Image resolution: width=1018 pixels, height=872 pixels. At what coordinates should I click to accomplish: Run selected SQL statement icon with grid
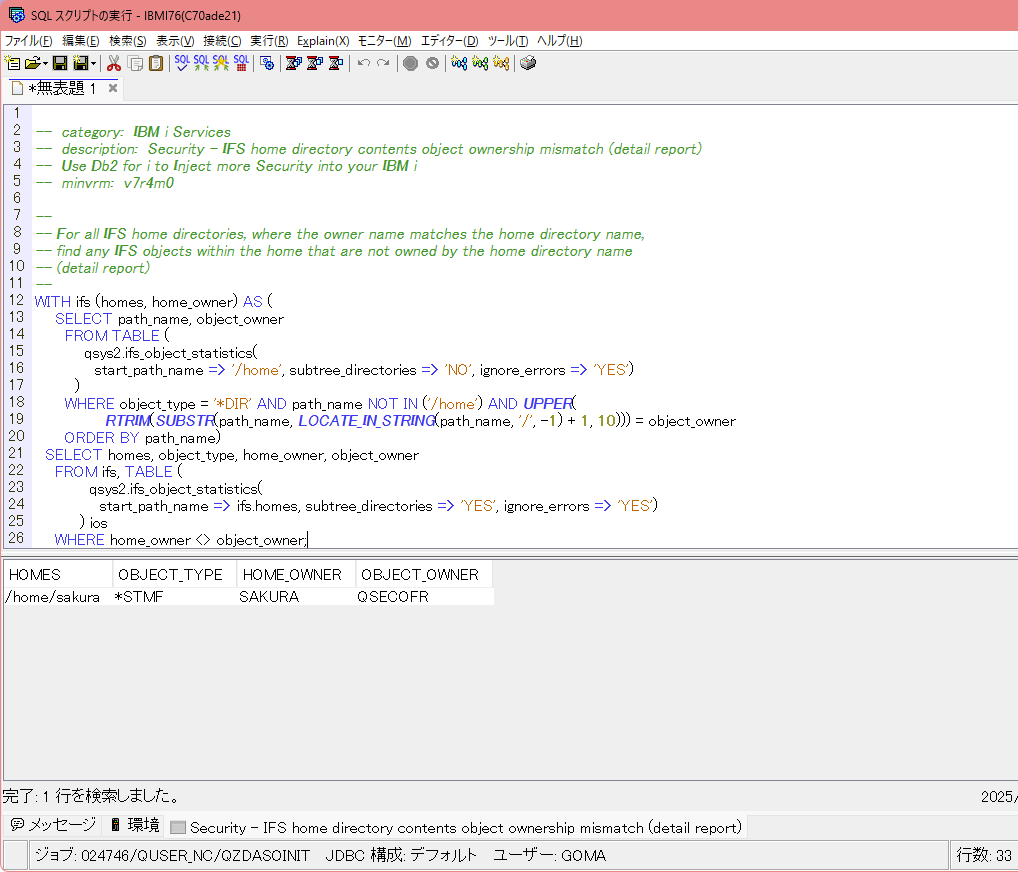click(241, 63)
